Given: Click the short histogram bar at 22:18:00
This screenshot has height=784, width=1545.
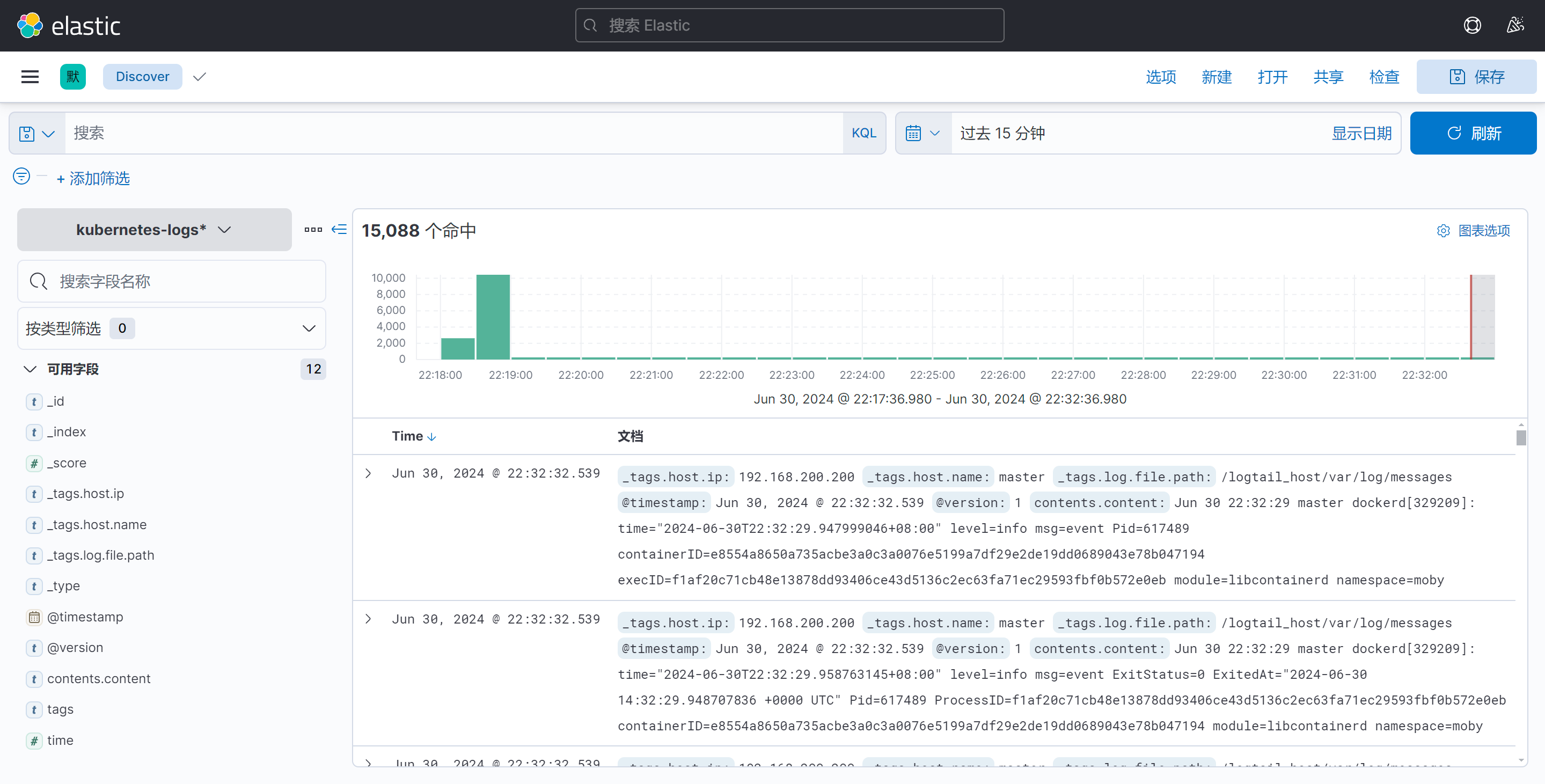Looking at the screenshot, I should [458, 348].
